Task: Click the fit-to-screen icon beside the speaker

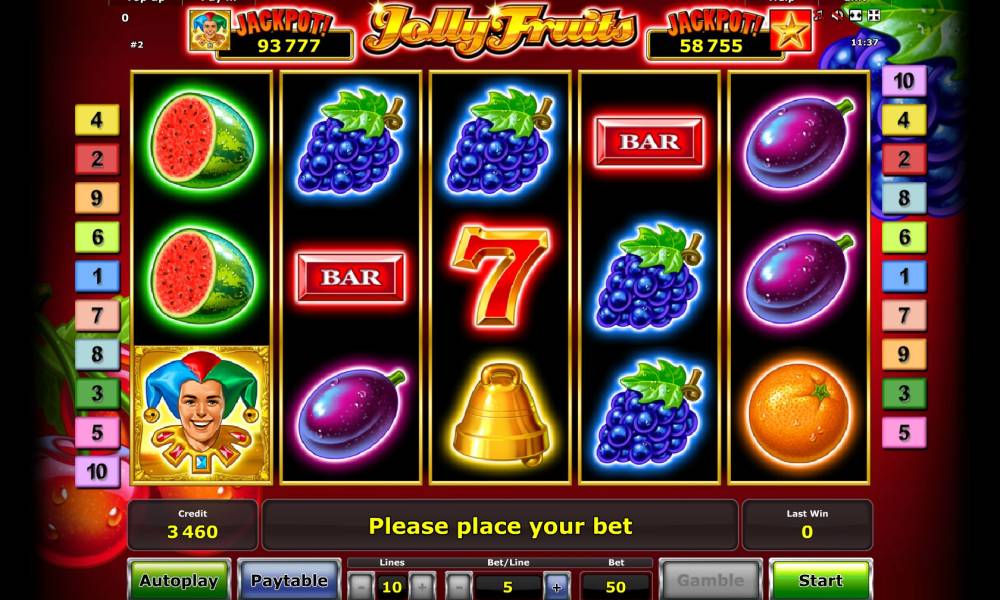Action: coord(855,15)
